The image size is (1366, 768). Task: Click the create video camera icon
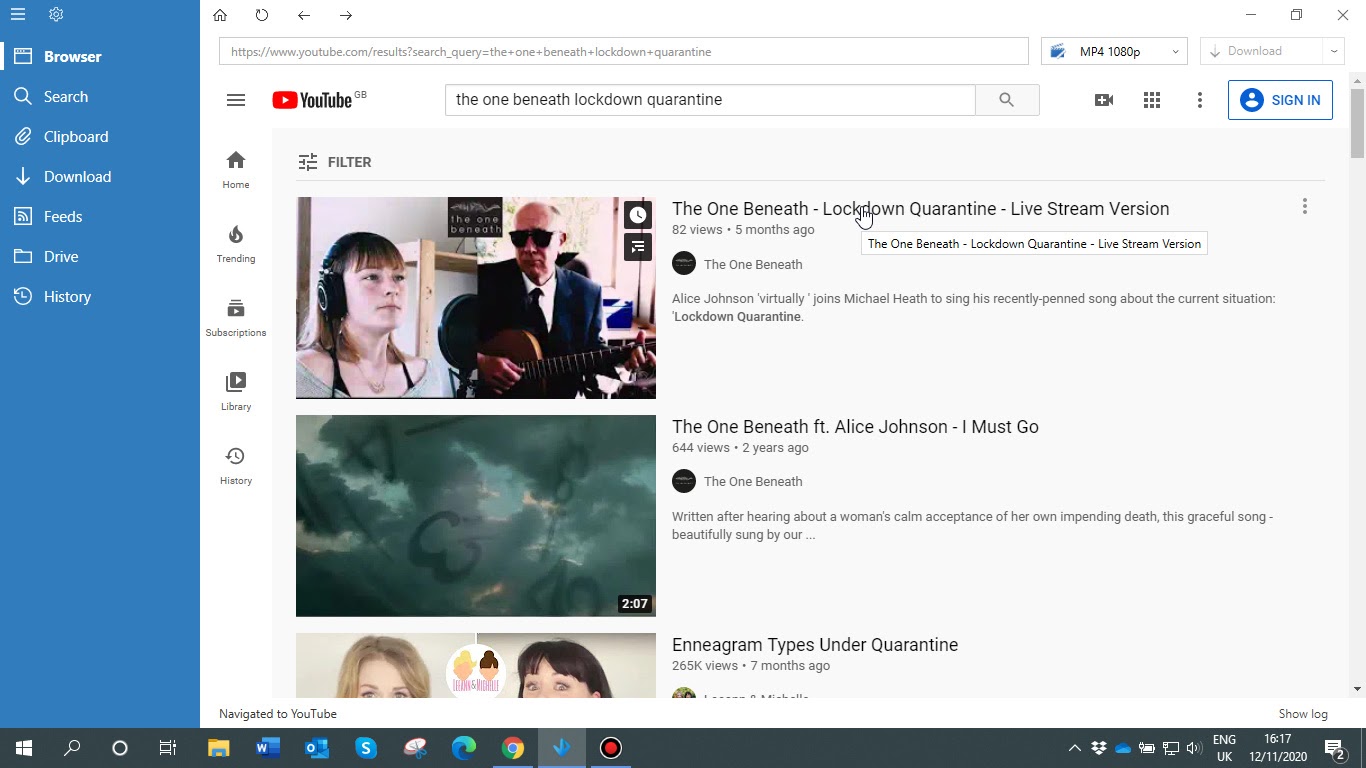(1104, 100)
